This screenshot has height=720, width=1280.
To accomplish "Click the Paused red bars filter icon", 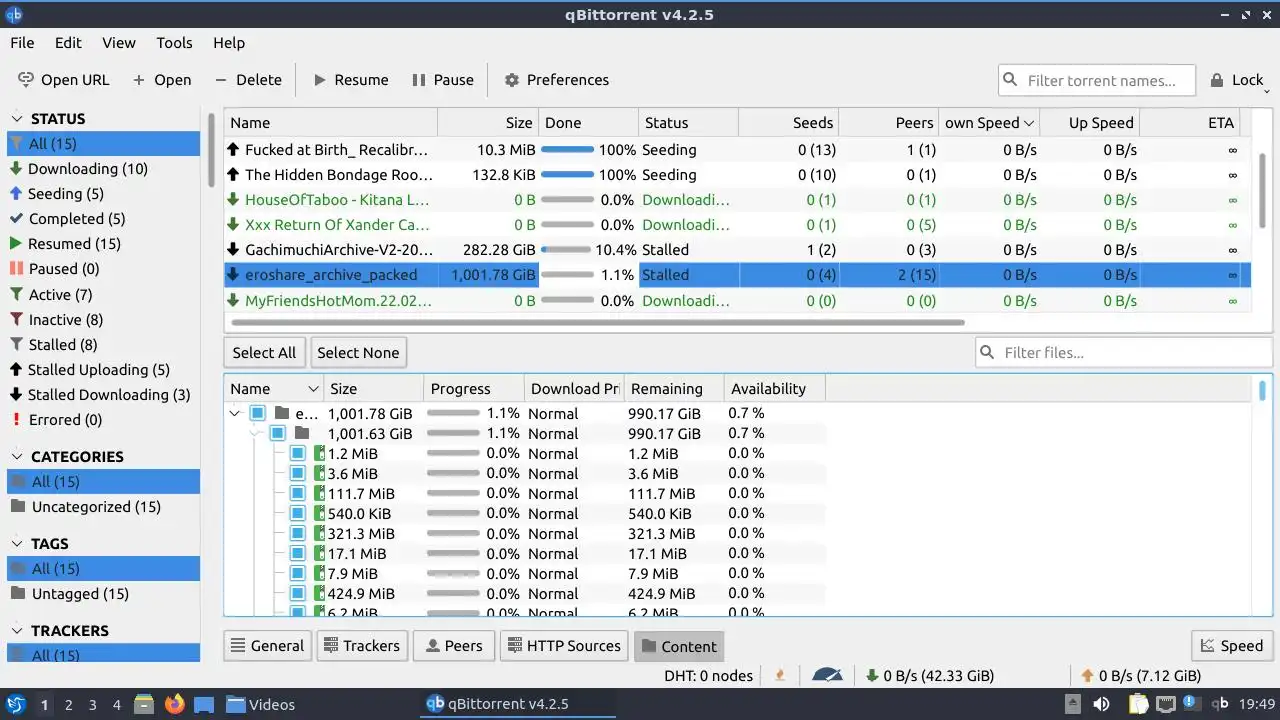I will [16, 269].
